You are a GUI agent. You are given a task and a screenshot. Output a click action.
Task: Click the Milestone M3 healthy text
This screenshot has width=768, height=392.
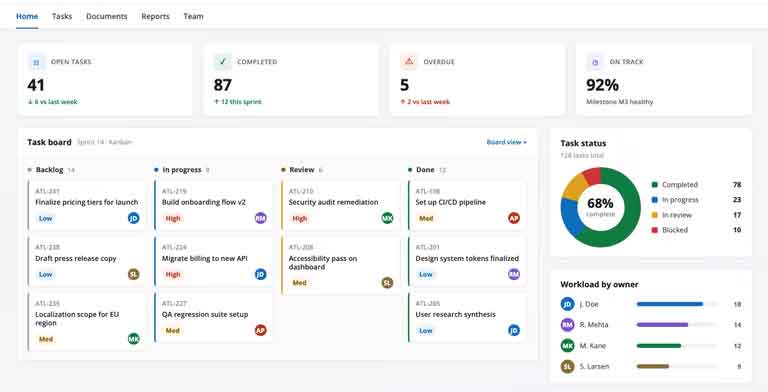(x=620, y=102)
